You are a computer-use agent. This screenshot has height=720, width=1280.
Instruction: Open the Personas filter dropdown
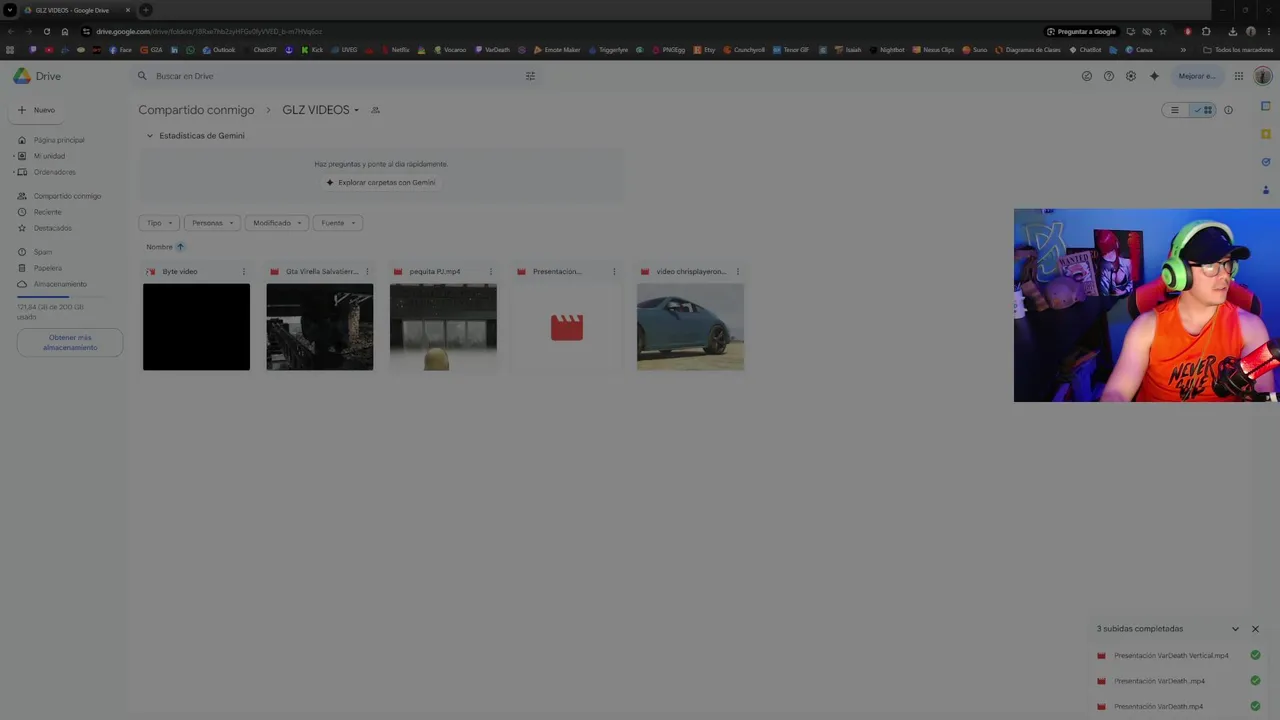pos(212,223)
